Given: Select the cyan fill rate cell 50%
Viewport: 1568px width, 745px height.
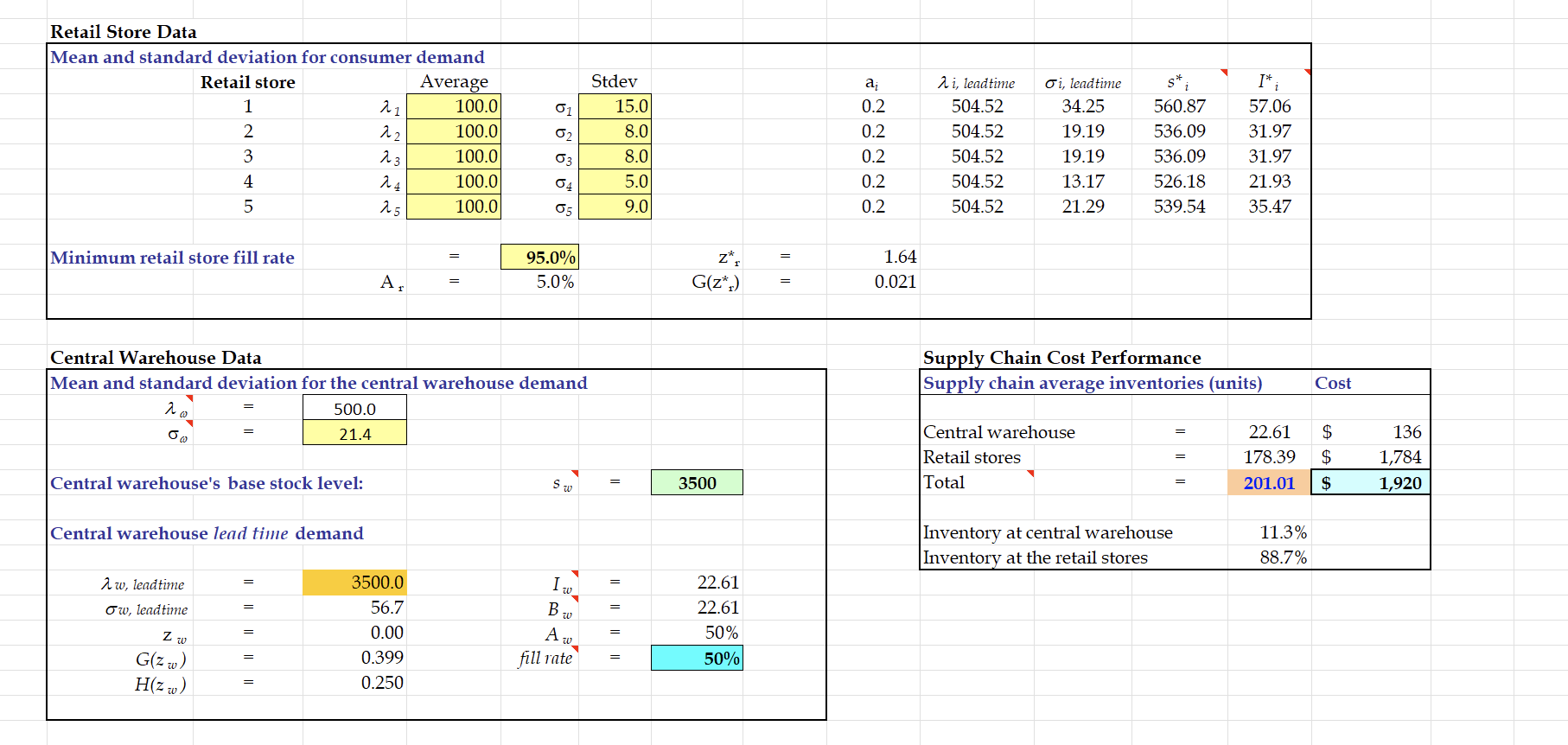Looking at the screenshot, I should [697, 659].
